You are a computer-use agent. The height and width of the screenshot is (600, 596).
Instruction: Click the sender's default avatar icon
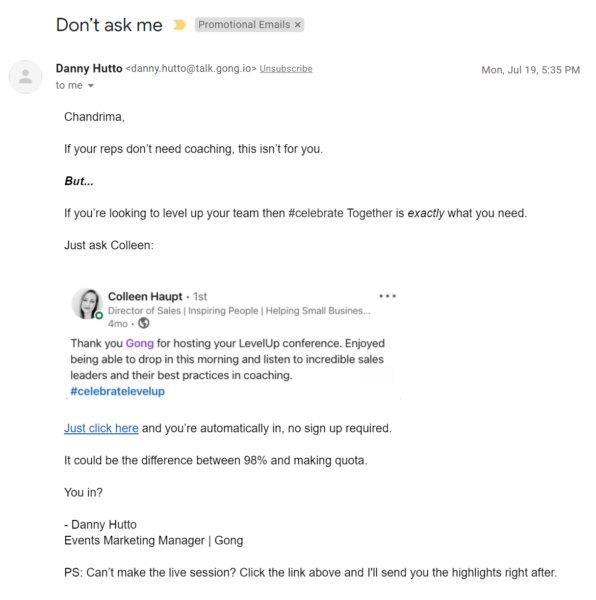pyautogui.click(x=26, y=77)
